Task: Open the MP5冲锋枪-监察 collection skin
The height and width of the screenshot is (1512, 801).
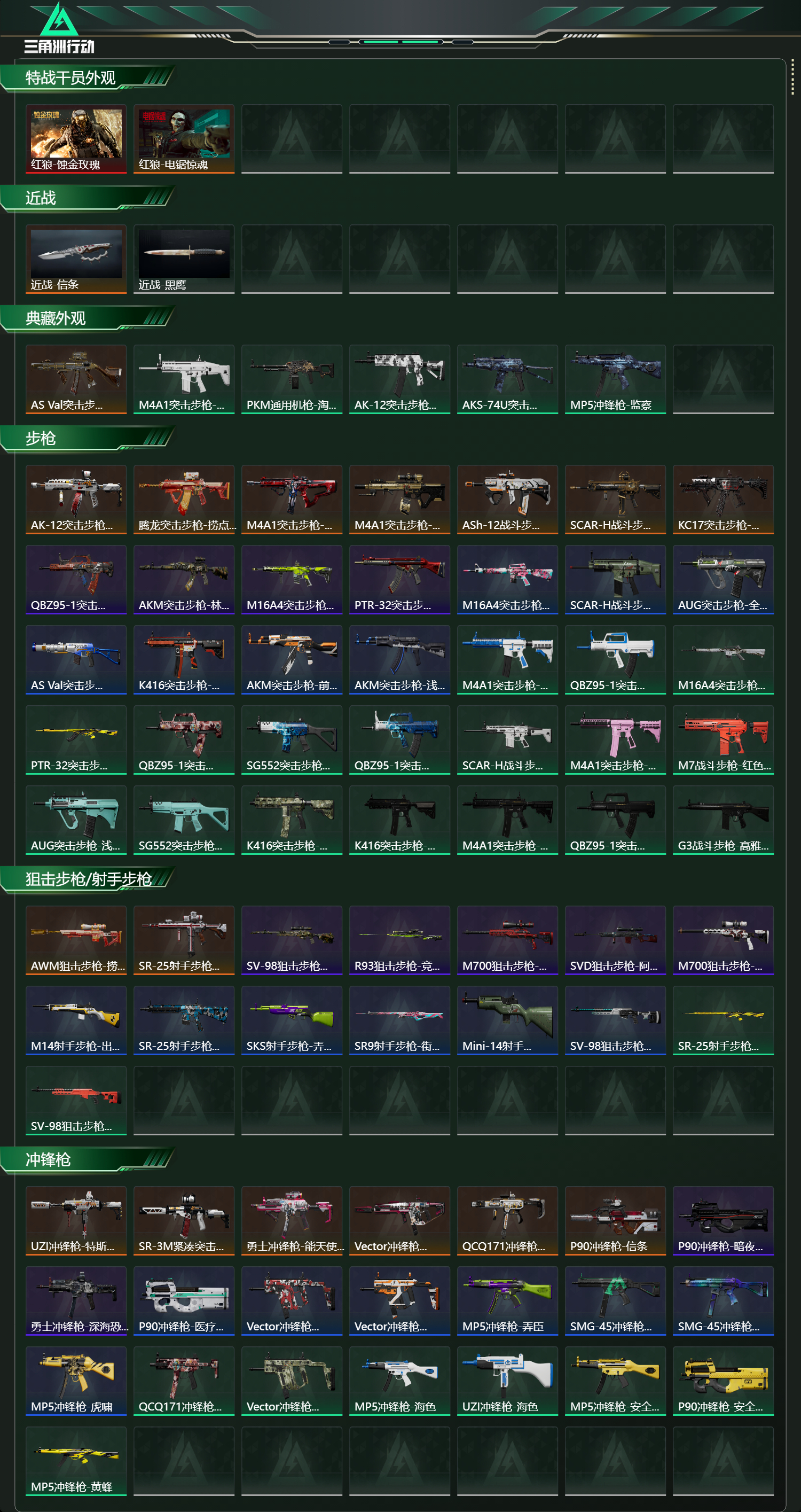Action: point(616,379)
